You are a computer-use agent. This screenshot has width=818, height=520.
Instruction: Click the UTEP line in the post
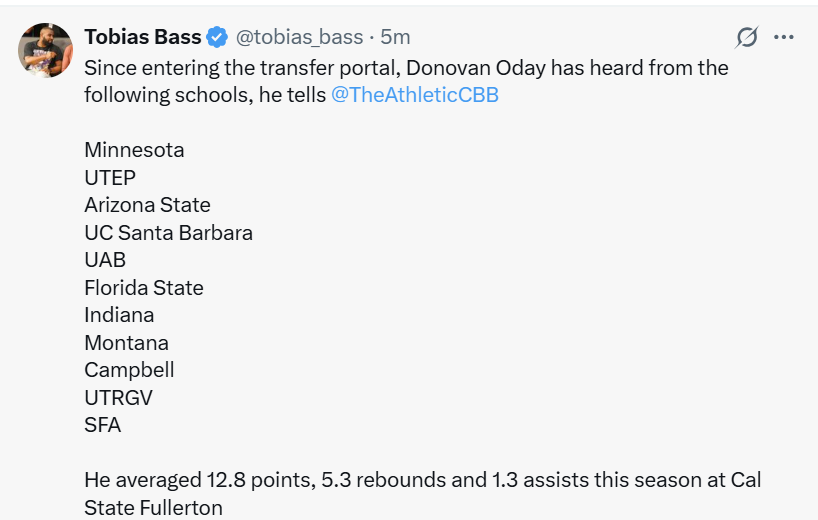[109, 178]
